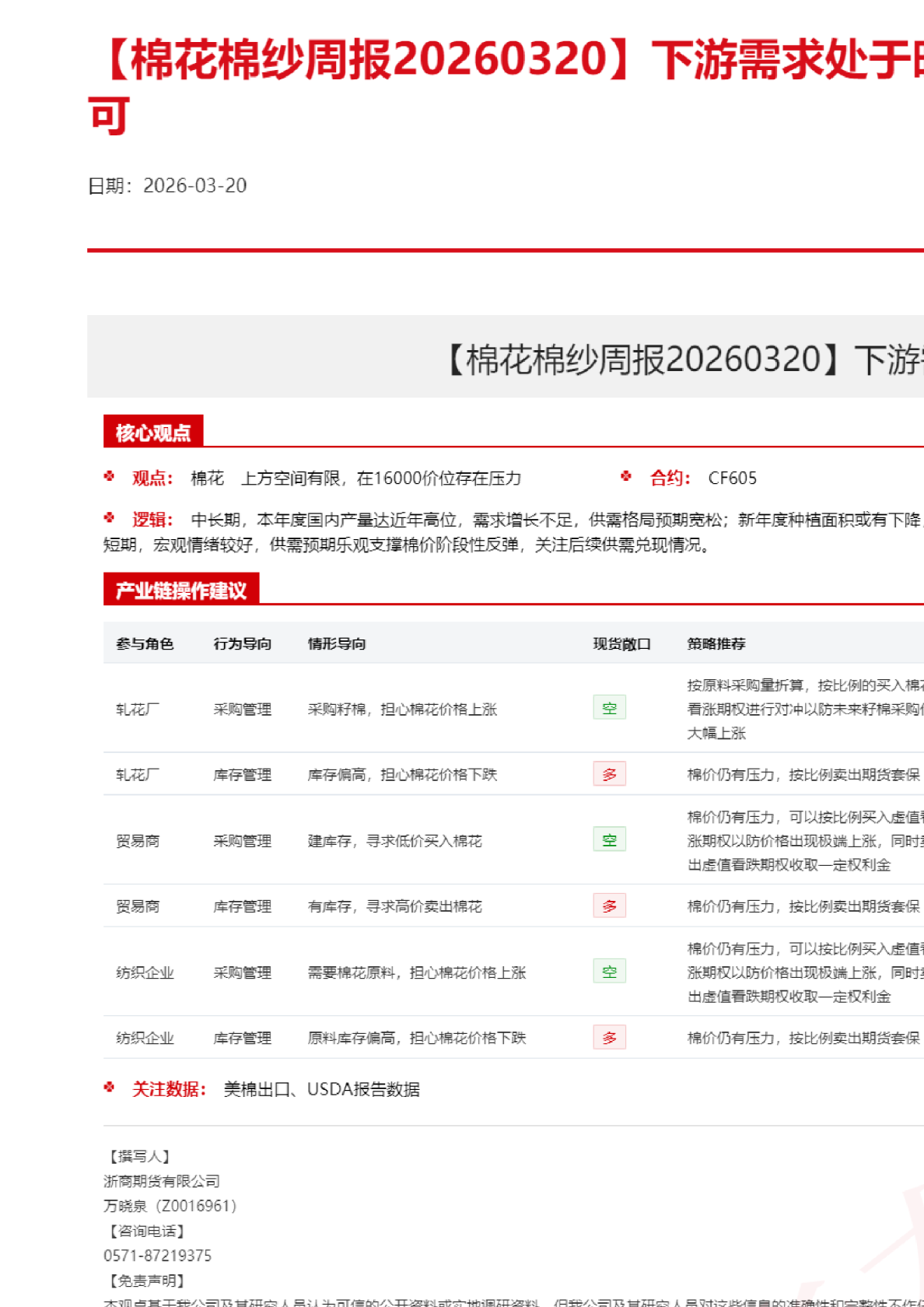Click the 合约: label
The height and width of the screenshot is (1307, 924).
point(670,478)
